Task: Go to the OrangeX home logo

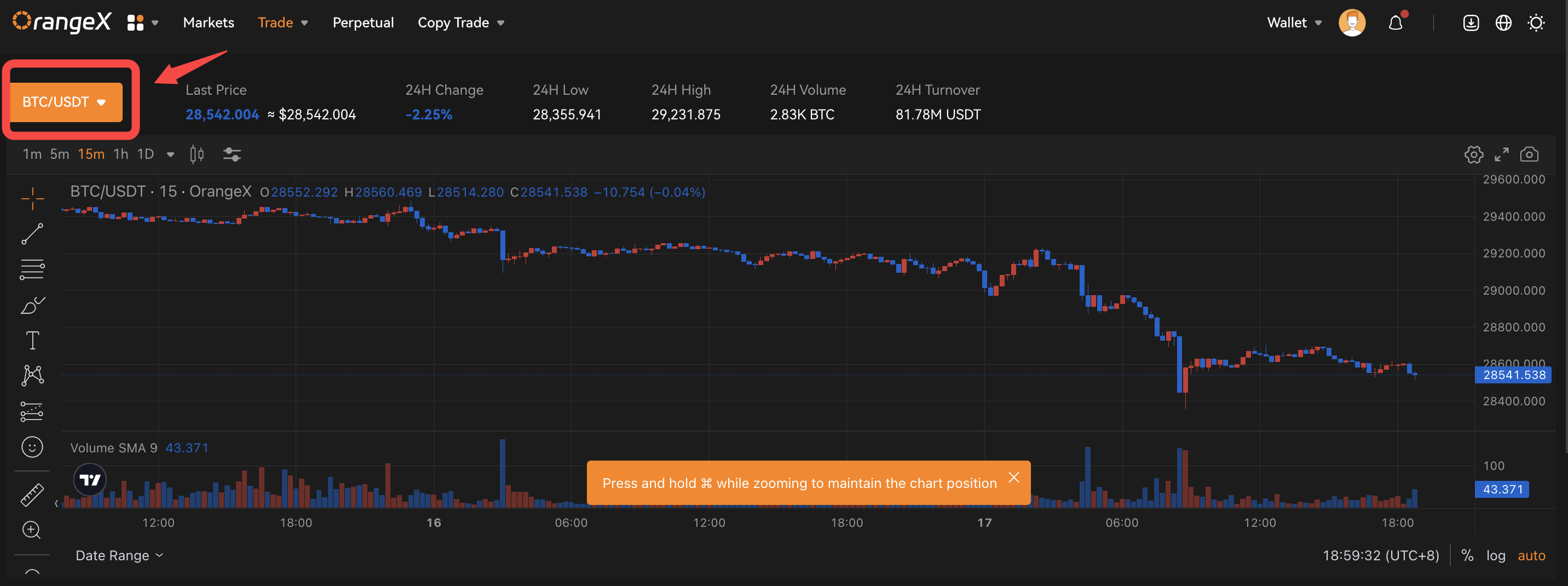Action: pyautogui.click(x=61, y=22)
